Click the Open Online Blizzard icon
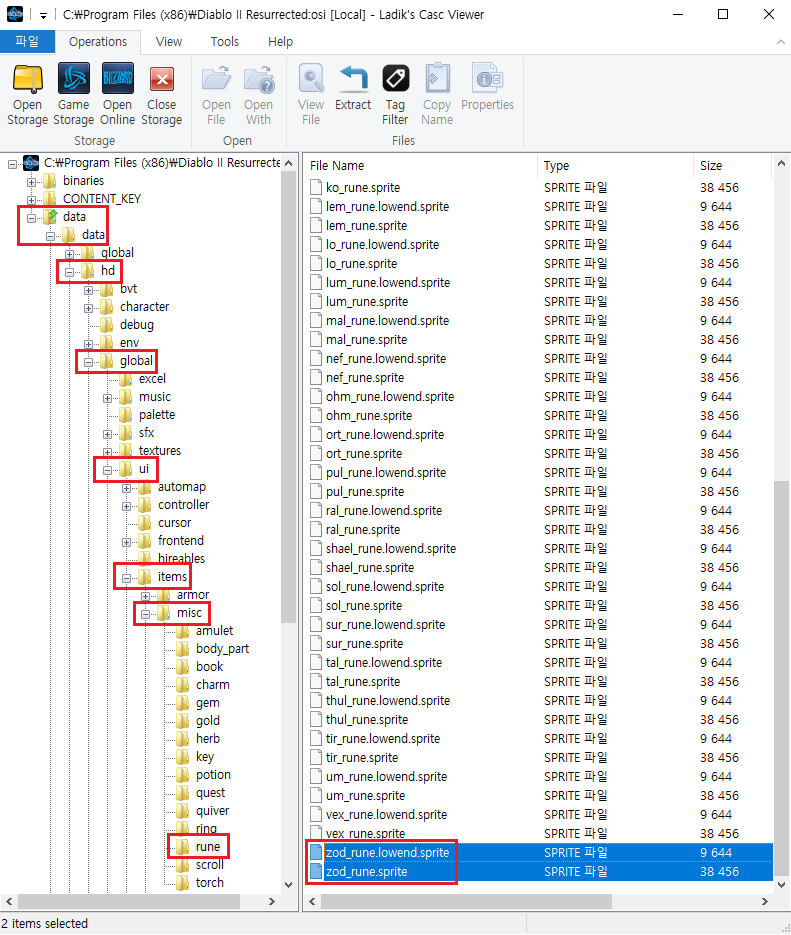 [117, 79]
